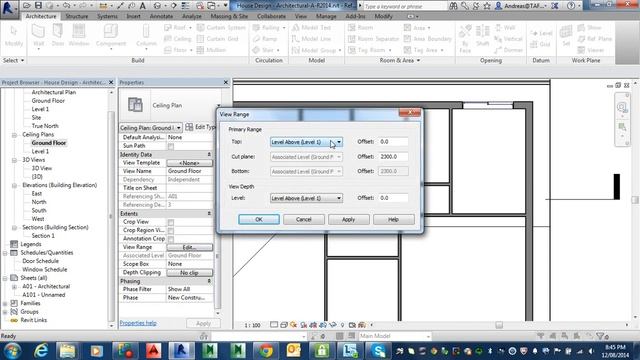The height and width of the screenshot is (360, 640).
Task: Open the View Depth Level dropdown
Action: click(306, 198)
